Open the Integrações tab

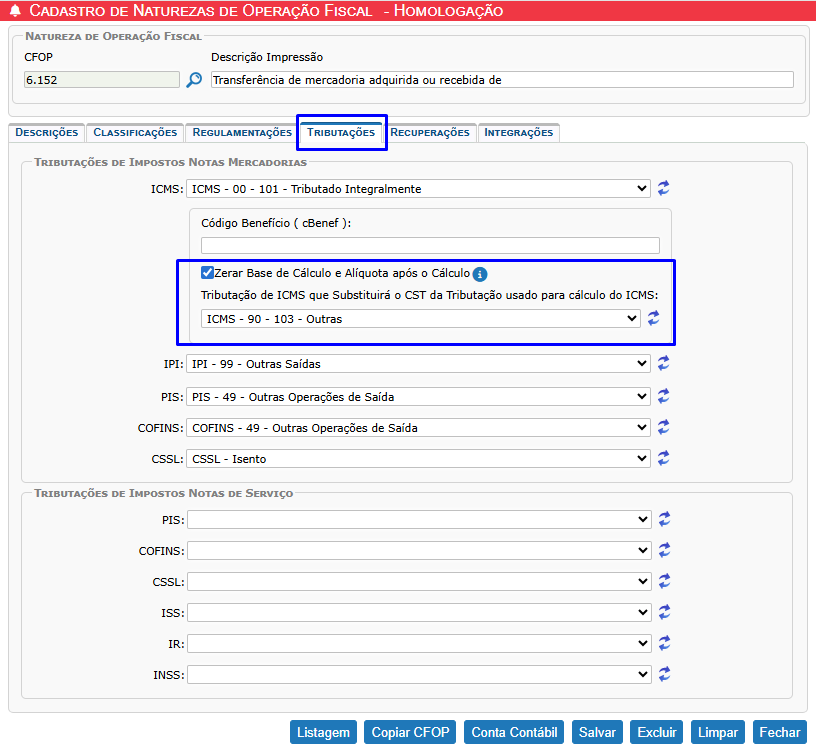(518, 132)
